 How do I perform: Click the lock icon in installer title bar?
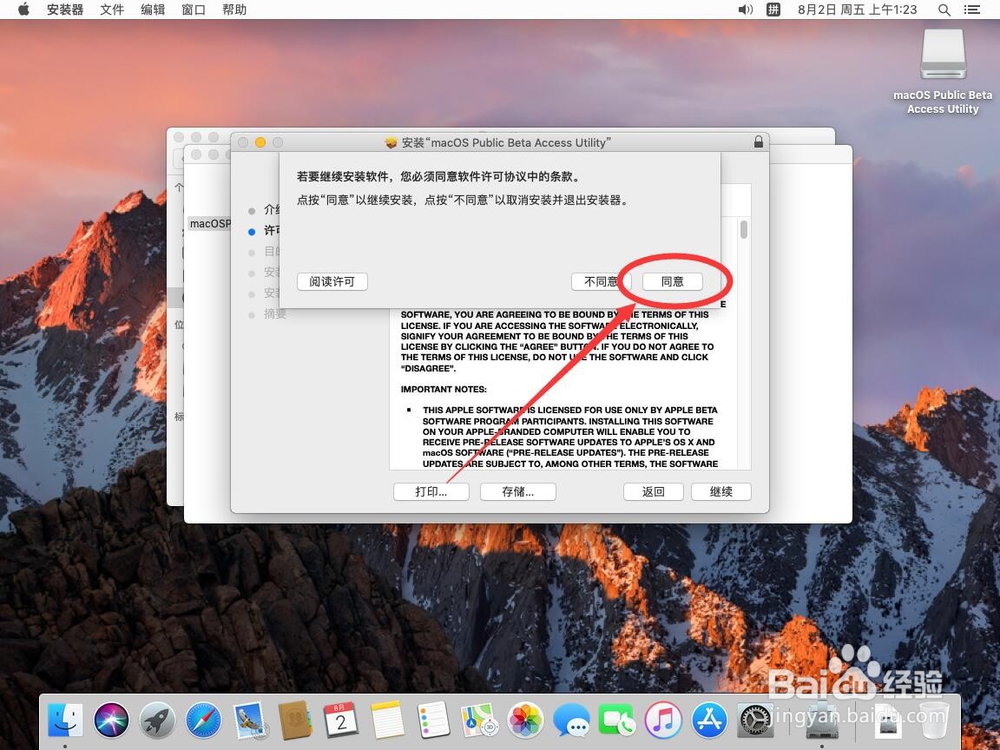tap(758, 142)
